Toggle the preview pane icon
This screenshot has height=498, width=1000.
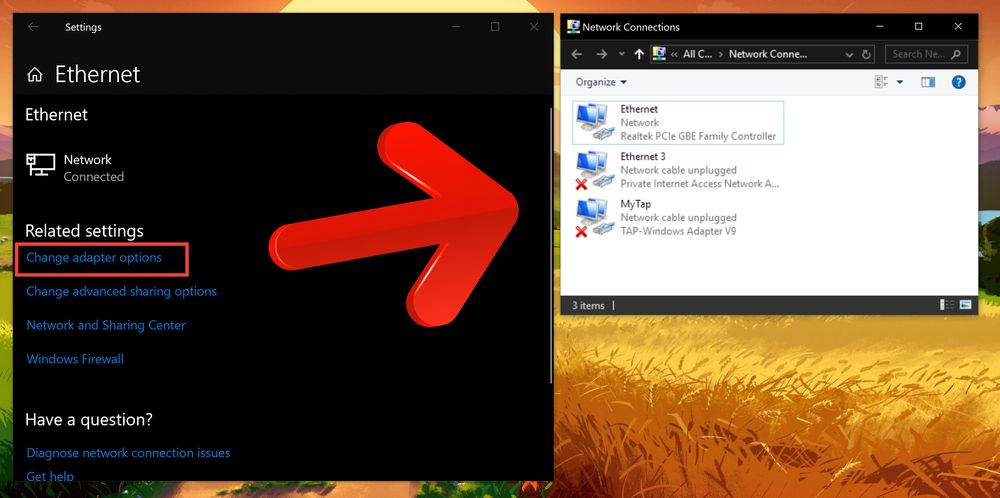coord(928,82)
